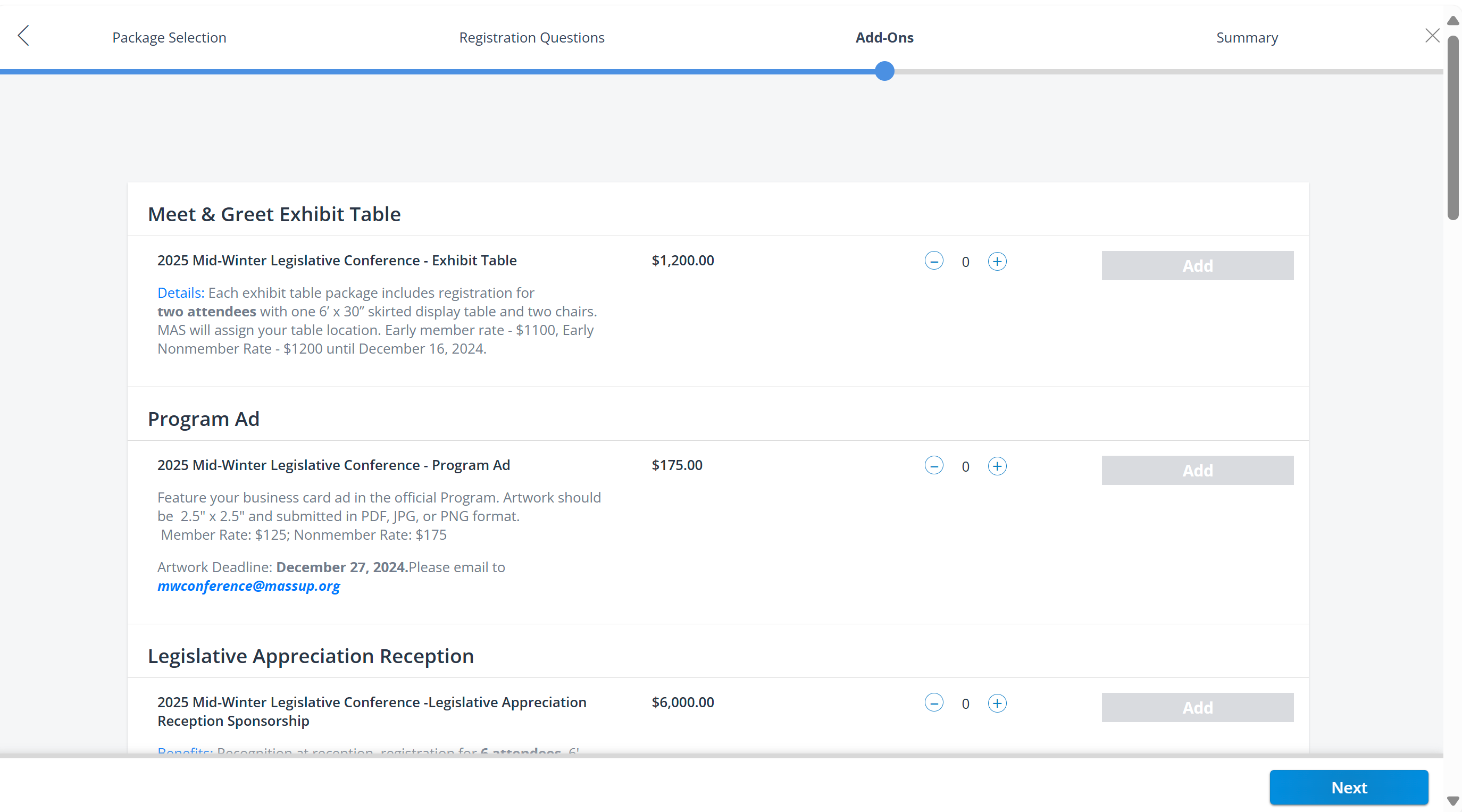Decrease Program Ad quantity with minus icon

pyautogui.click(x=933, y=466)
